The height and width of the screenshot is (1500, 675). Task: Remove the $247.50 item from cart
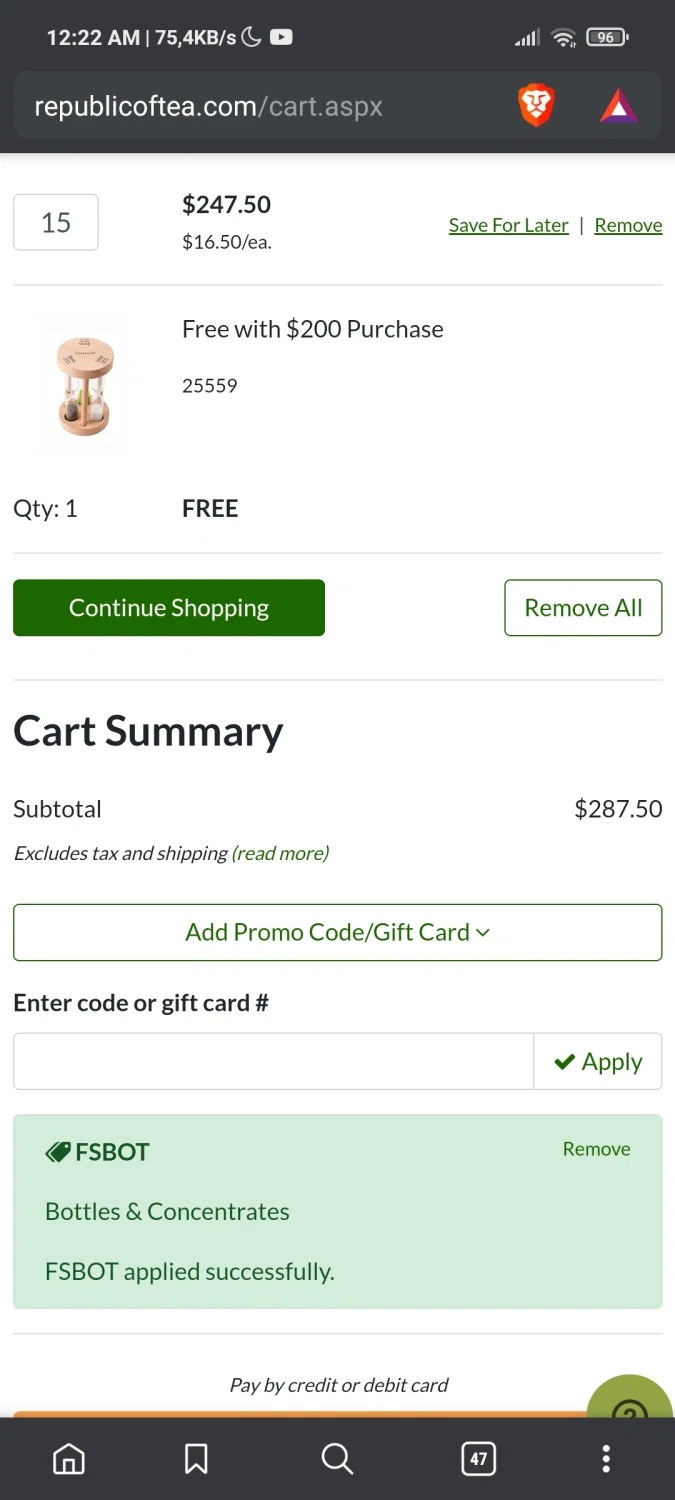coord(628,225)
